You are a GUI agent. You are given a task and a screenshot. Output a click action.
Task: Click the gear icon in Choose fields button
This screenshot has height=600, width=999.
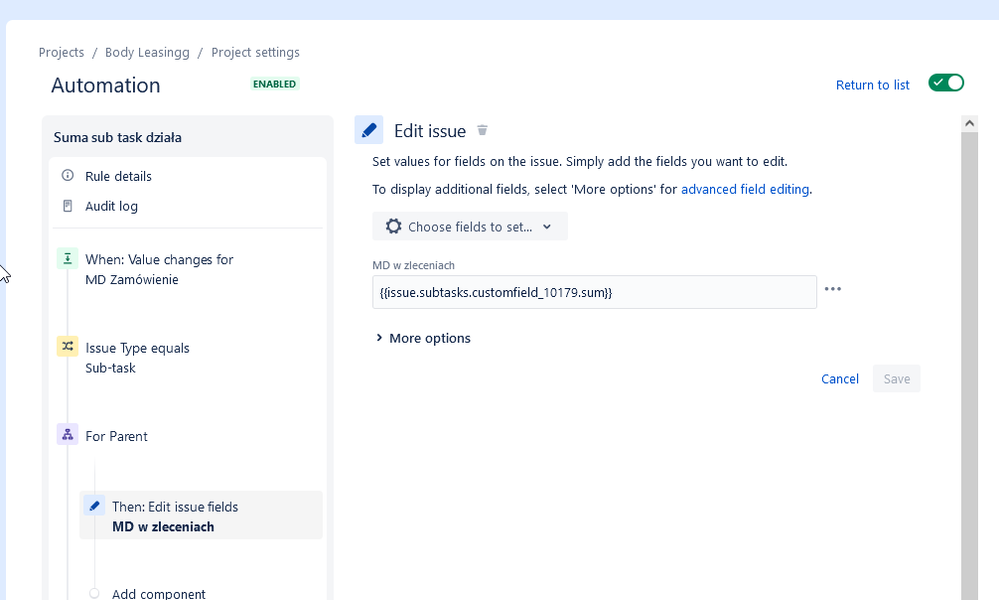(x=394, y=226)
